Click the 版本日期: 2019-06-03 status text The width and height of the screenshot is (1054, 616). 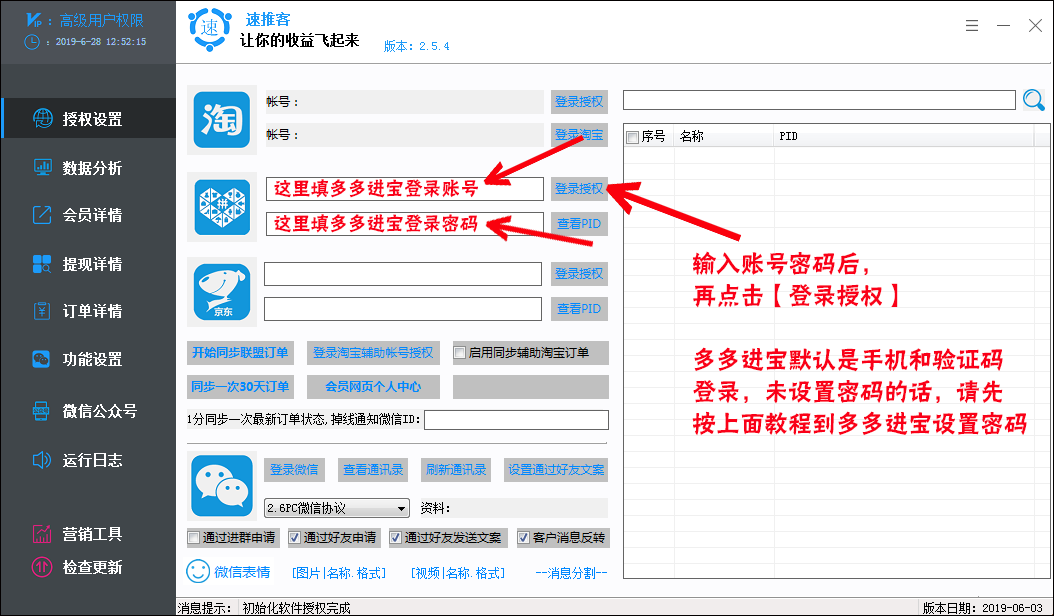[983, 608]
